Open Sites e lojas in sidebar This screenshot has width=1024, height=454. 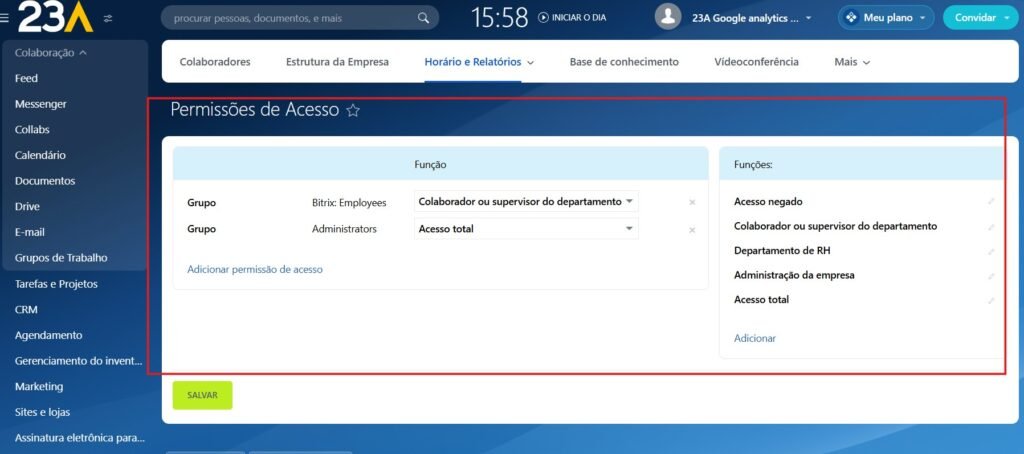click(42, 412)
